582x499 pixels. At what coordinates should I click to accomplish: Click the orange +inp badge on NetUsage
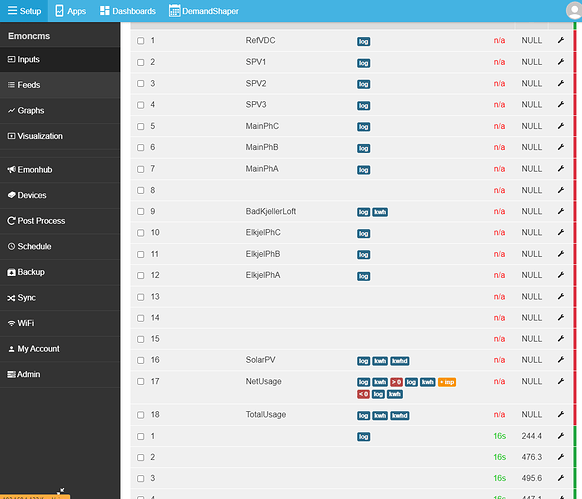tap(447, 382)
